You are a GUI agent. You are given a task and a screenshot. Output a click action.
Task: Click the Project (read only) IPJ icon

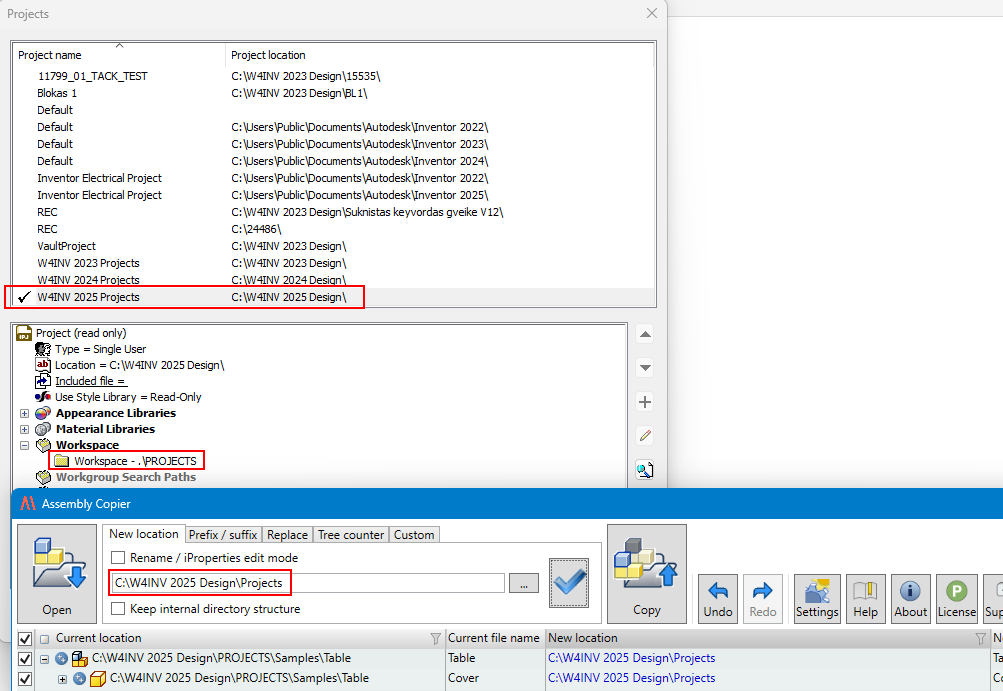tap(24, 333)
